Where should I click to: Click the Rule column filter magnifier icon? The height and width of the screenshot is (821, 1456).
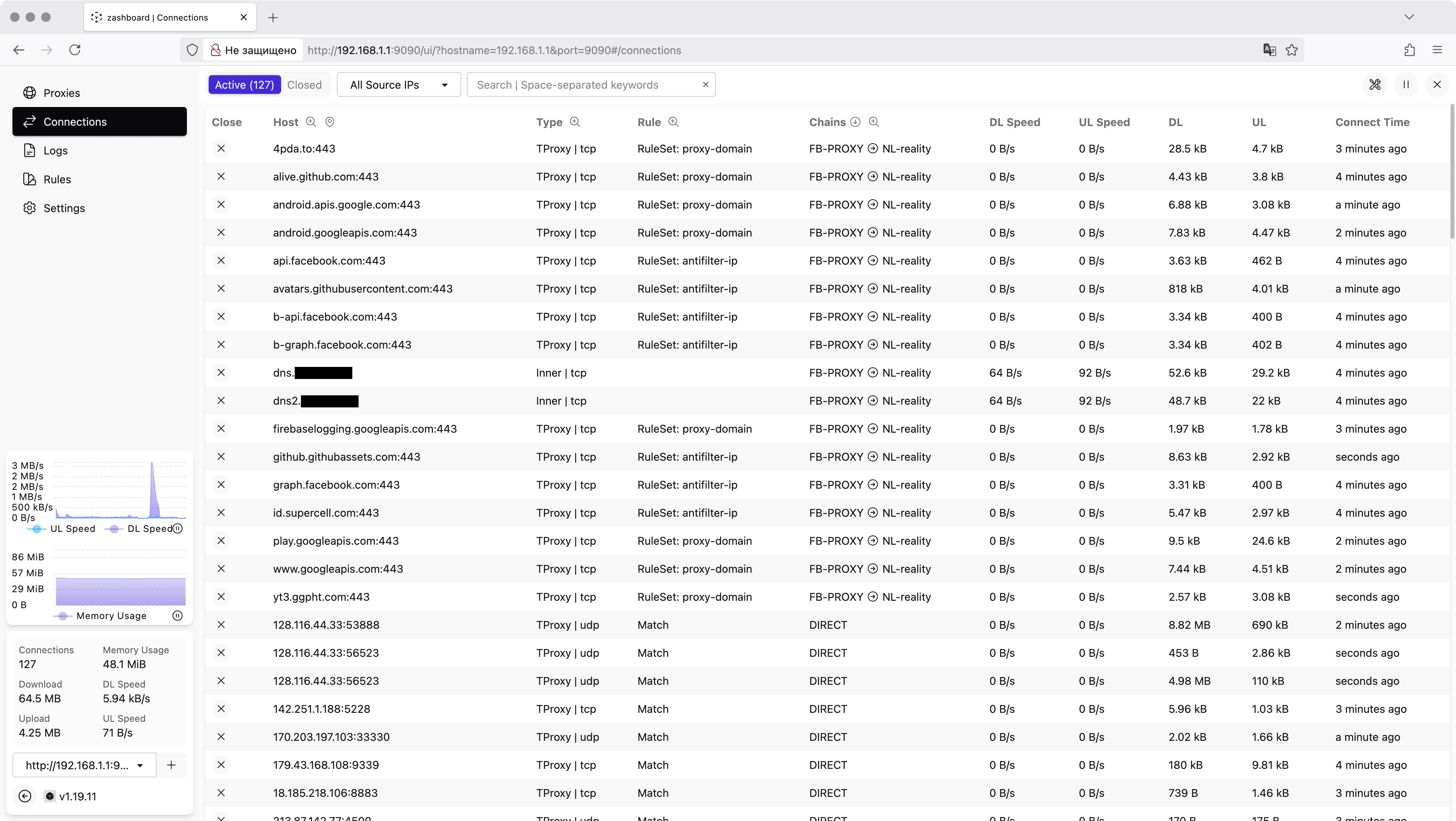click(x=673, y=122)
